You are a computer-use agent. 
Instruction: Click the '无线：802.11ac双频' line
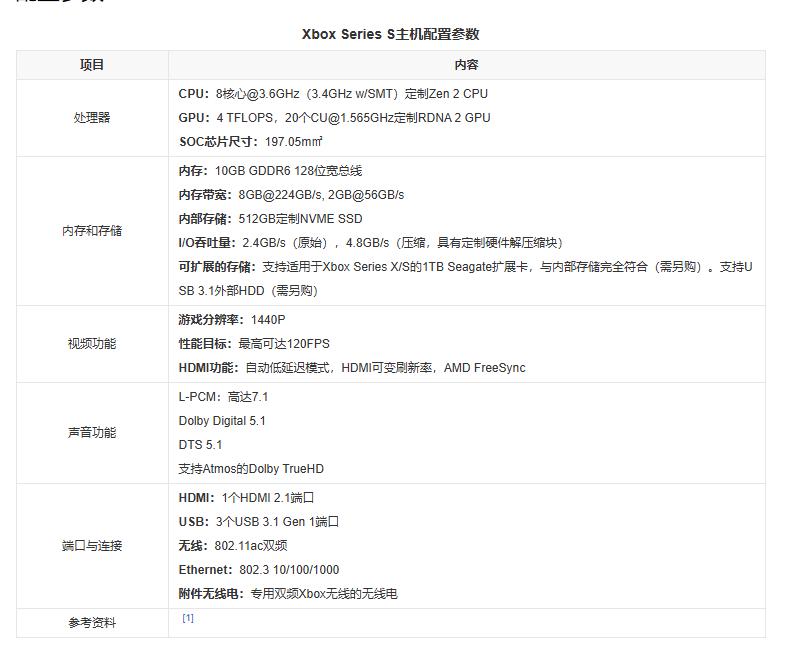click(233, 545)
